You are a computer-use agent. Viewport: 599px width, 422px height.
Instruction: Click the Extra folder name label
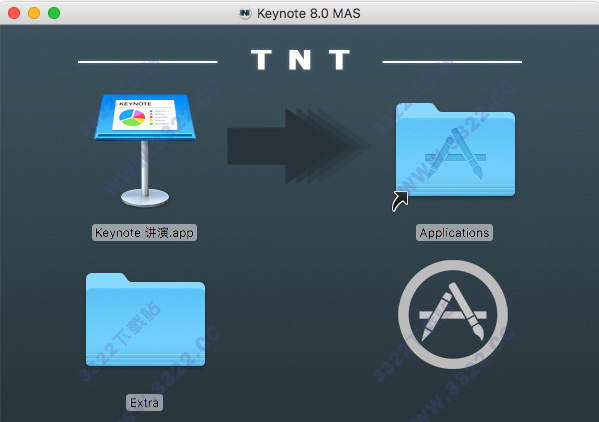tap(144, 403)
